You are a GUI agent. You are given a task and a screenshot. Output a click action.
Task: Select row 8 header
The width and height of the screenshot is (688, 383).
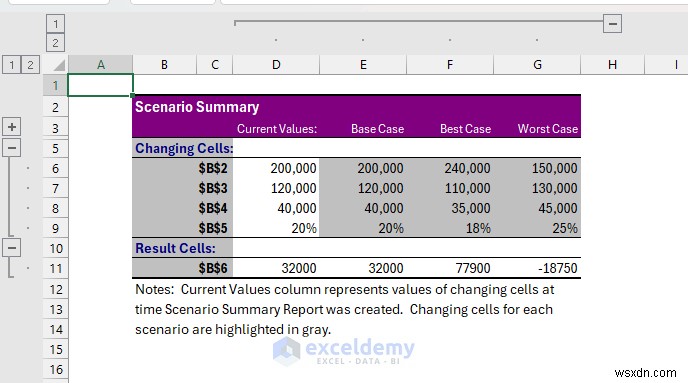[x=56, y=208]
